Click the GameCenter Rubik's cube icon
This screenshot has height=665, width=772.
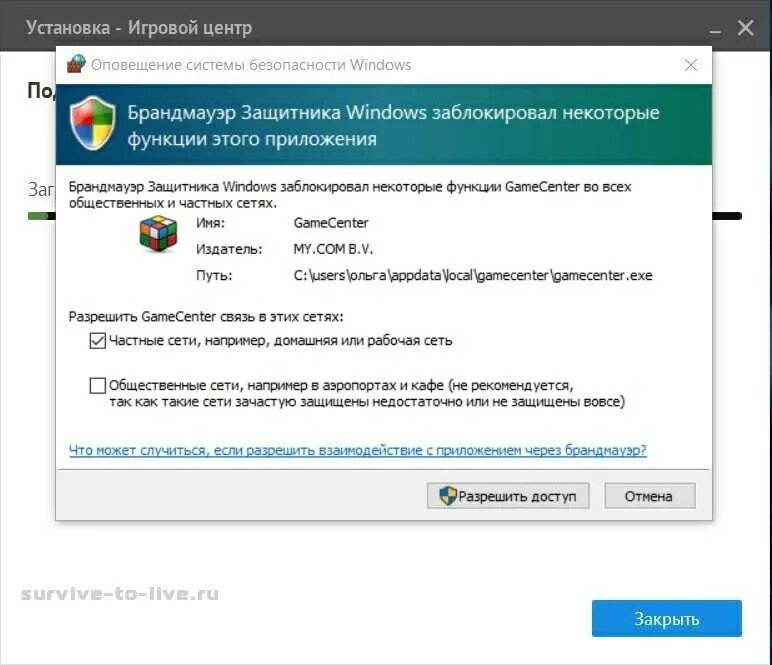point(159,233)
